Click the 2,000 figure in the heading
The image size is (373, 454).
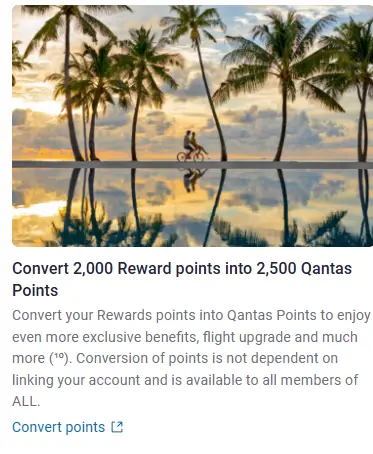pyautogui.click(x=93, y=269)
